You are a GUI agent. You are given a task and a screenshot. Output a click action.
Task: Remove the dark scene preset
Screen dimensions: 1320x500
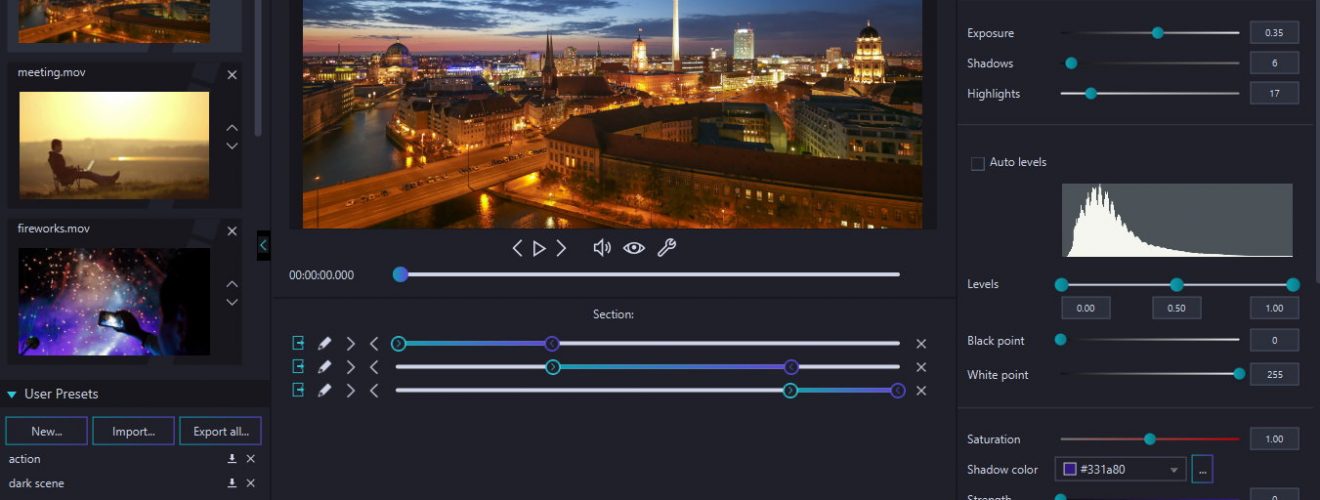click(251, 483)
